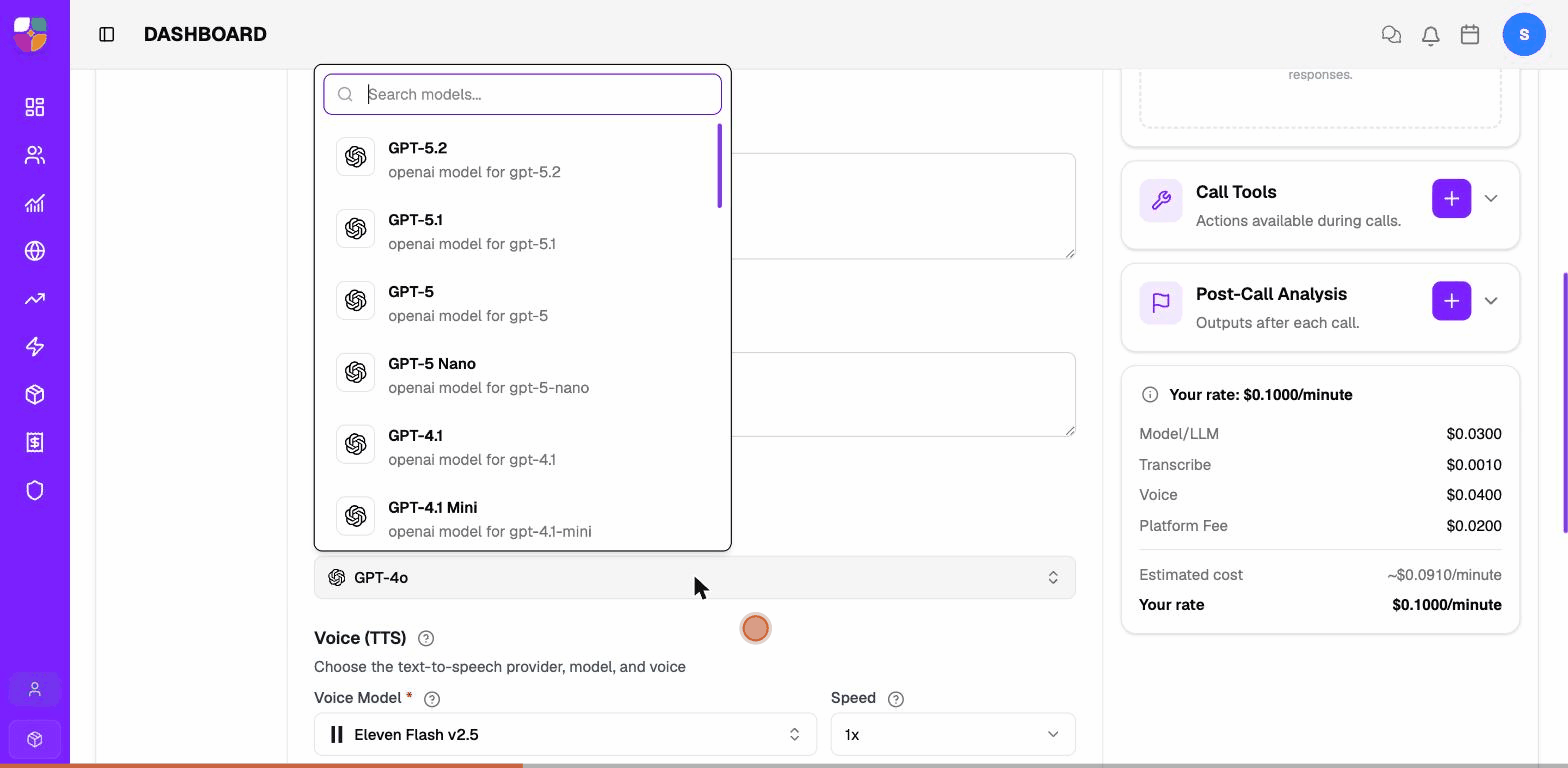Open the lightning bolt icon in sidebar
The height and width of the screenshot is (768, 1568).
pyautogui.click(x=35, y=347)
